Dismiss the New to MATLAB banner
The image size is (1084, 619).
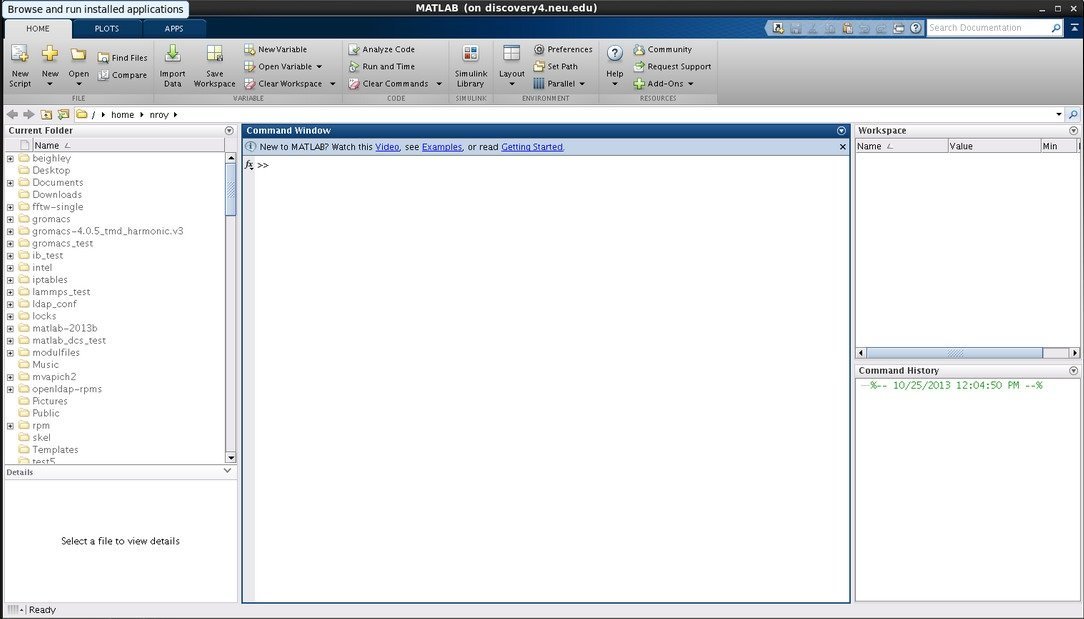pos(843,147)
